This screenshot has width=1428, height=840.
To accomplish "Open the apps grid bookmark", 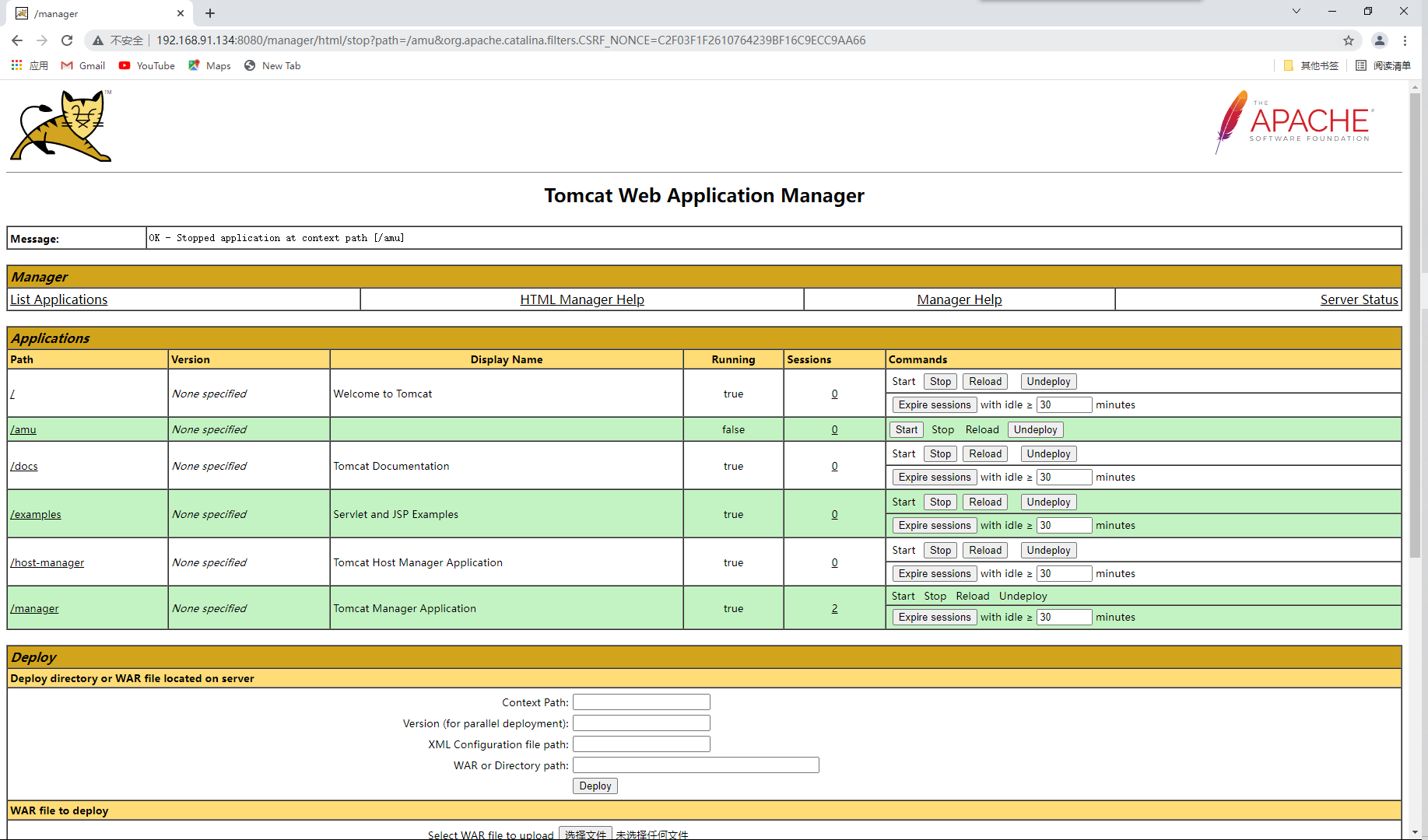I will tap(30, 65).
